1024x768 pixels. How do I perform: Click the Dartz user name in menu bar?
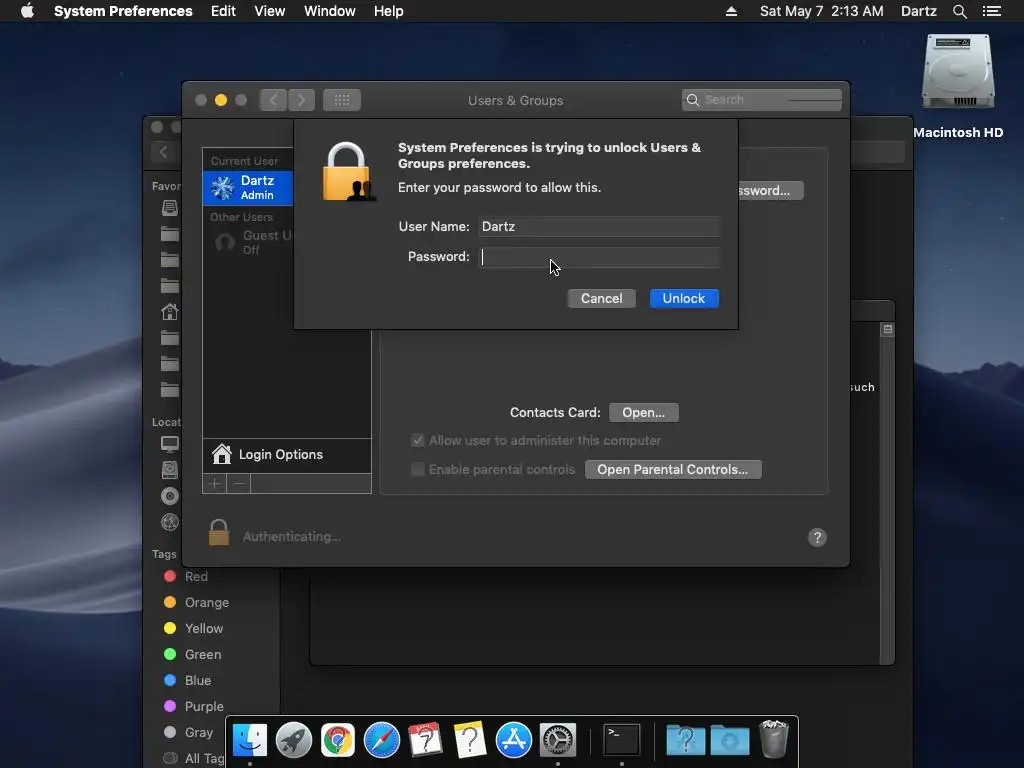coord(918,11)
